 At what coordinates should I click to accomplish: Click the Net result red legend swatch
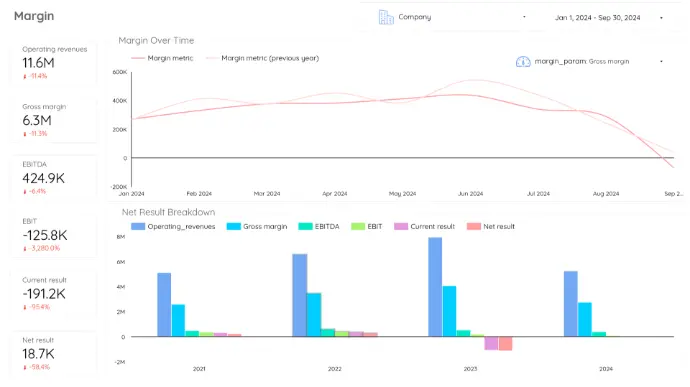[473, 226]
